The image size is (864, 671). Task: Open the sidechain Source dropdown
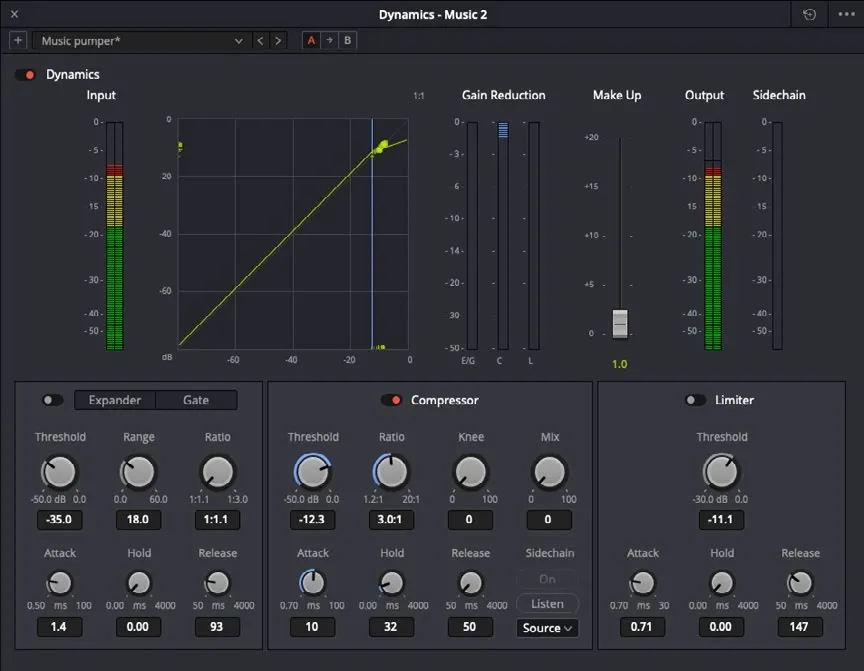547,628
